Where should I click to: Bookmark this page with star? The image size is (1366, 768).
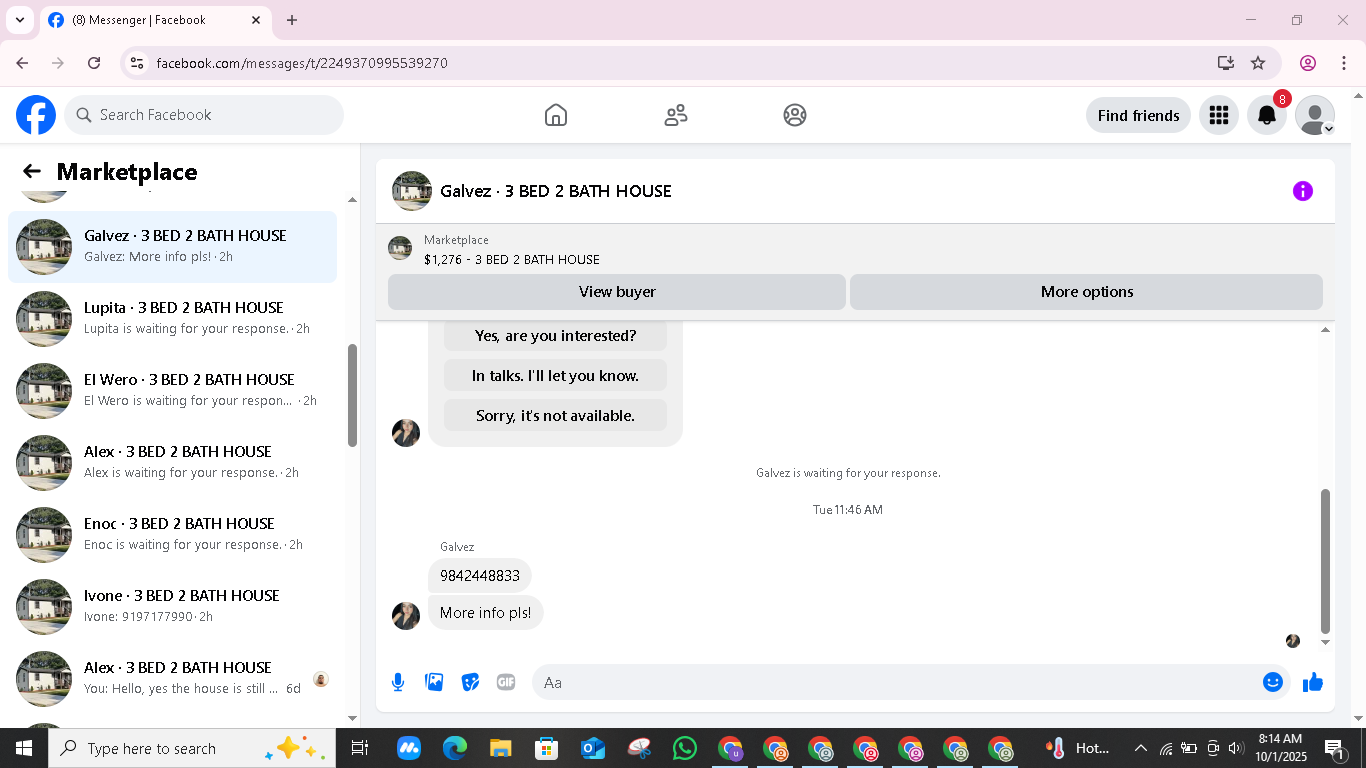[1258, 63]
